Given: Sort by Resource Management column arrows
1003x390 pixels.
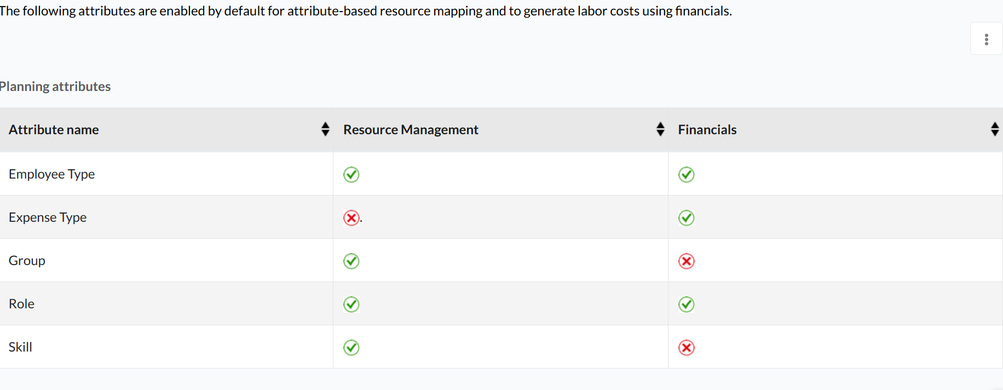Looking at the screenshot, I should 660,129.
